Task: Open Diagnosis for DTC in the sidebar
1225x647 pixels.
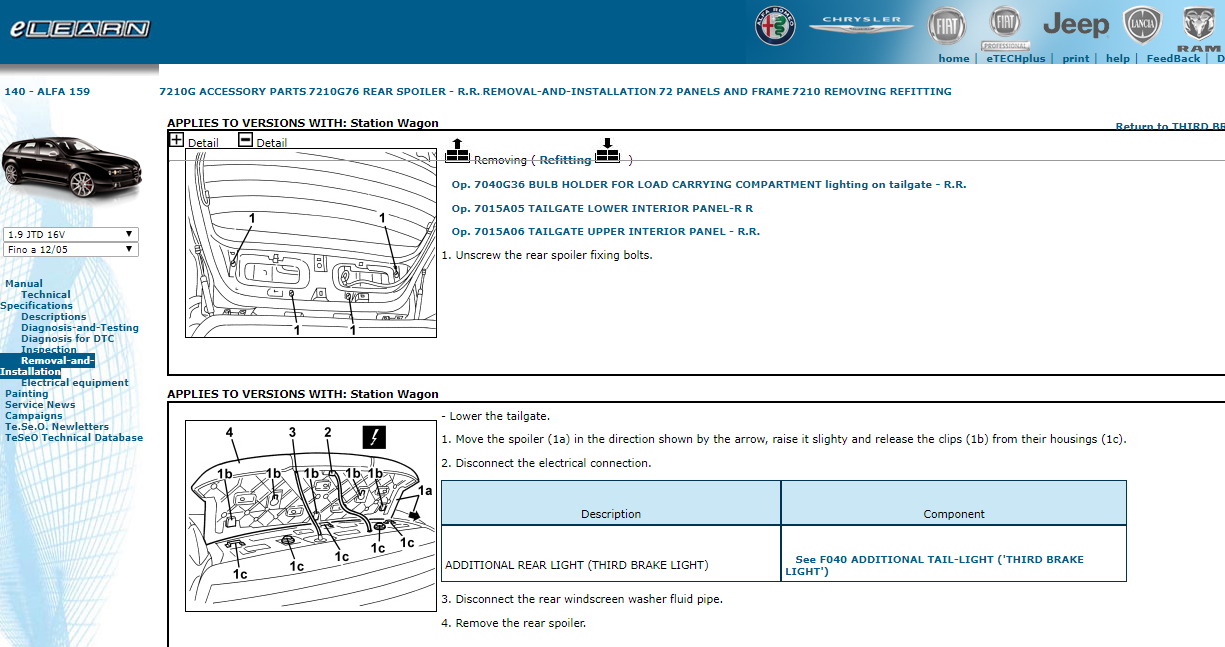Action: [68, 339]
